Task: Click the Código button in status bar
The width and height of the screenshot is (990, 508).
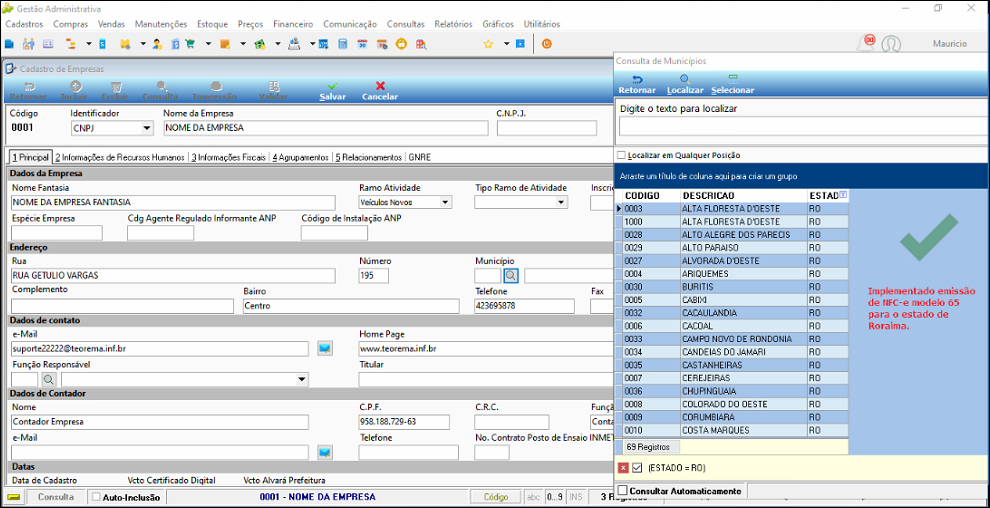Action: [x=496, y=497]
